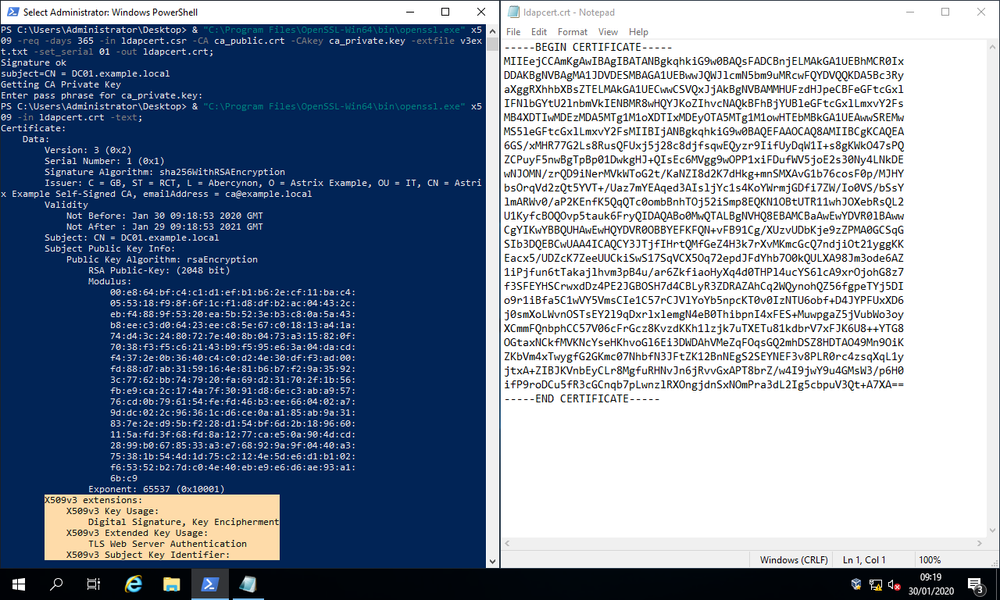Viewport: 1000px width, 600px height.
Task: Open the Start menu
Action: [x=18, y=585]
